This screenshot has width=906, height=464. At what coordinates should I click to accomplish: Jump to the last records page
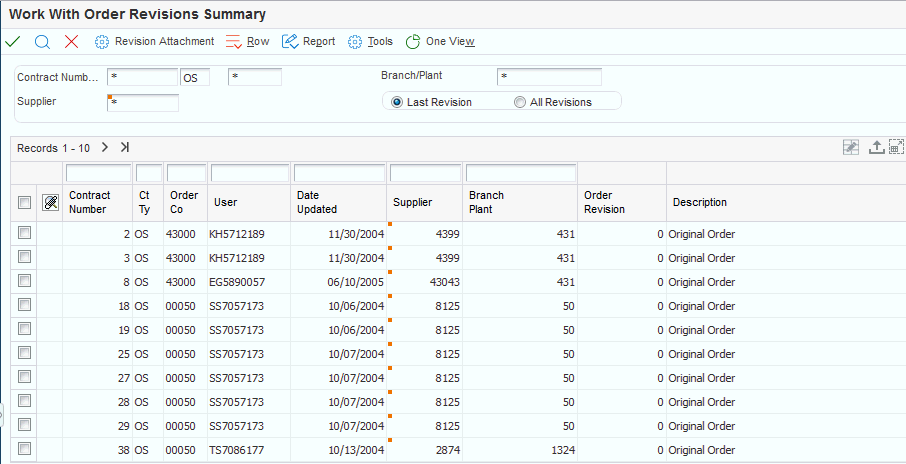click(124, 147)
